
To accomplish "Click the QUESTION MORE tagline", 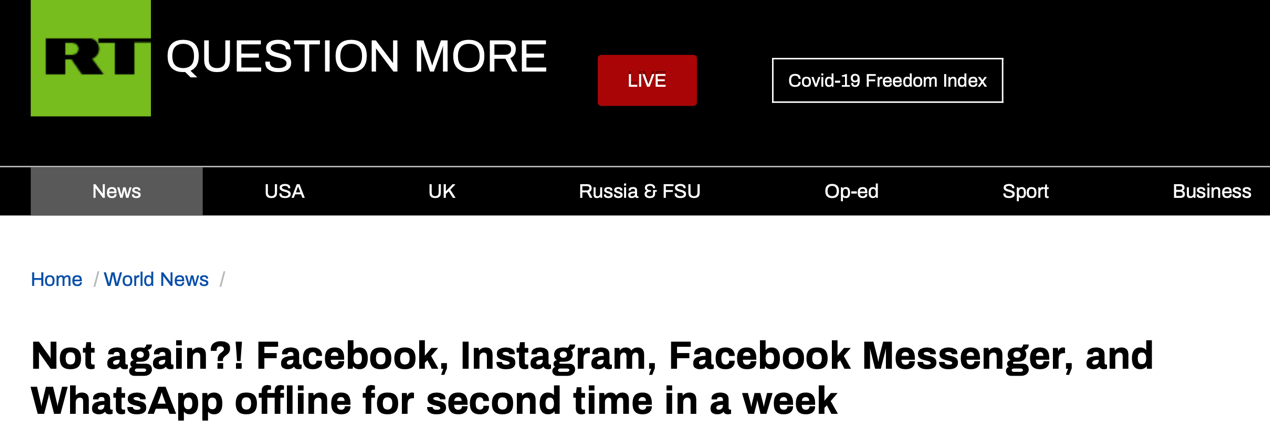I will tap(356, 57).
